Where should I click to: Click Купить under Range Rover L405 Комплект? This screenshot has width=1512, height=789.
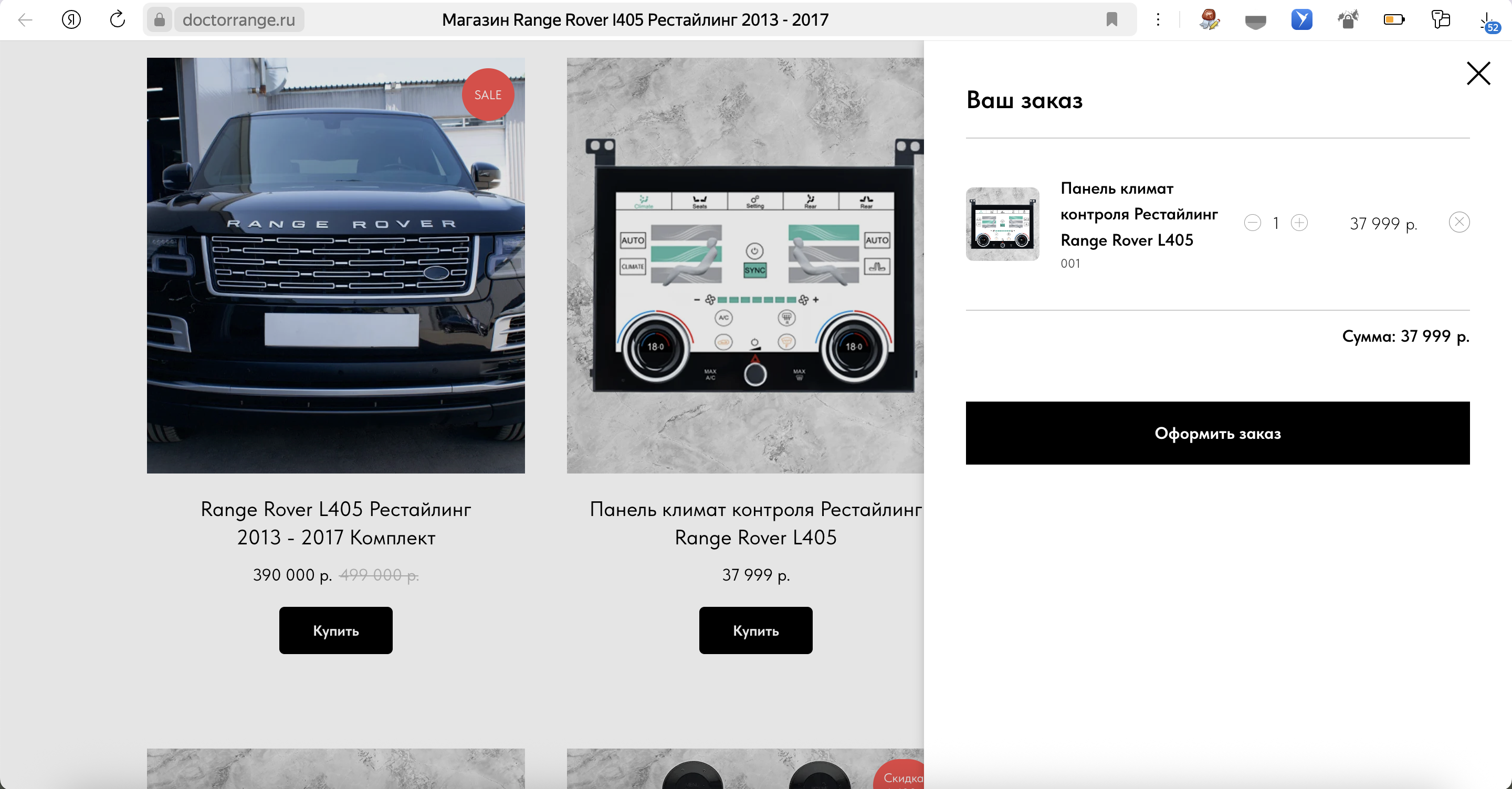pyautogui.click(x=336, y=630)
